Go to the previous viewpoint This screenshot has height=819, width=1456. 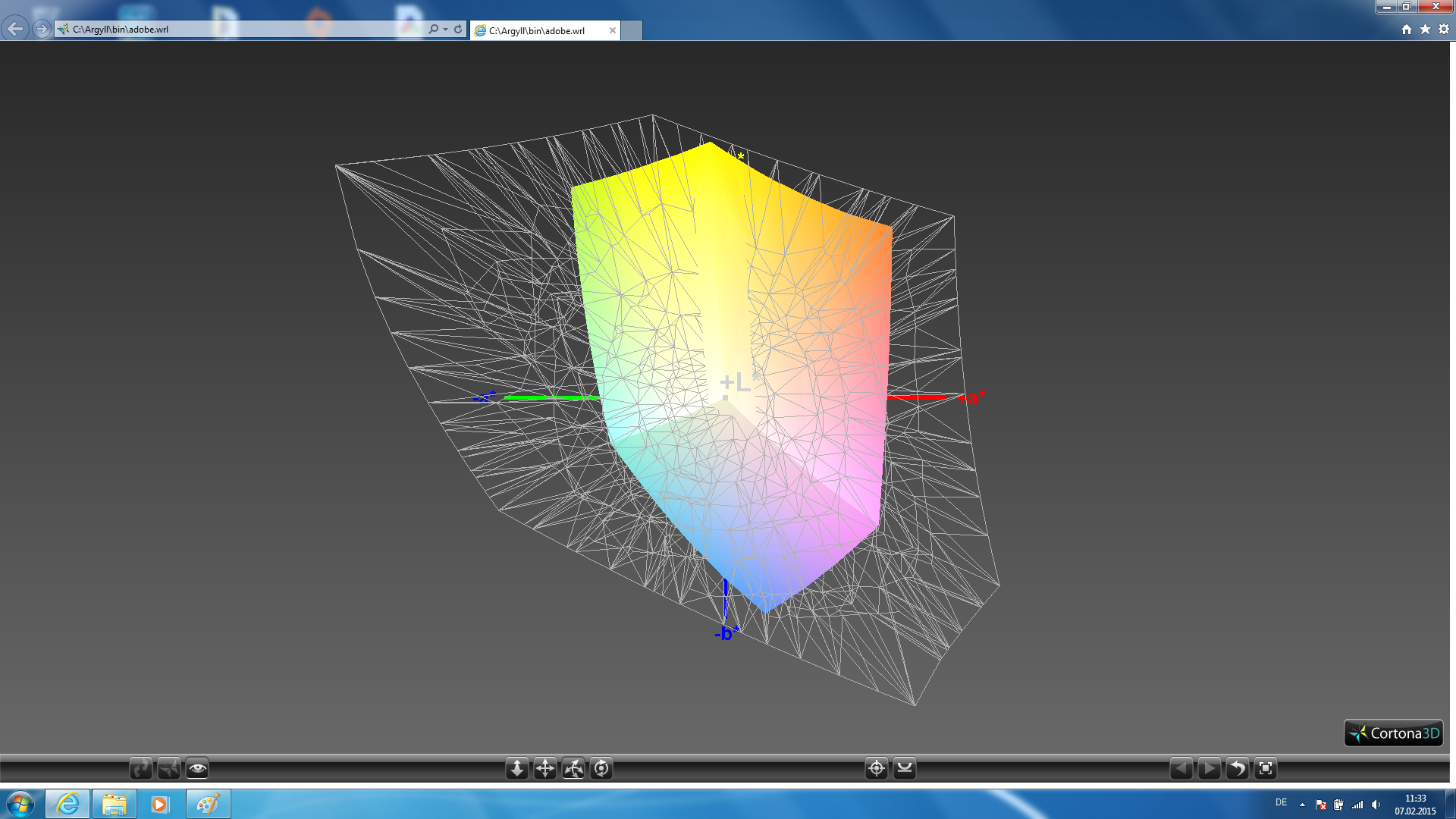click(1181, 768)
